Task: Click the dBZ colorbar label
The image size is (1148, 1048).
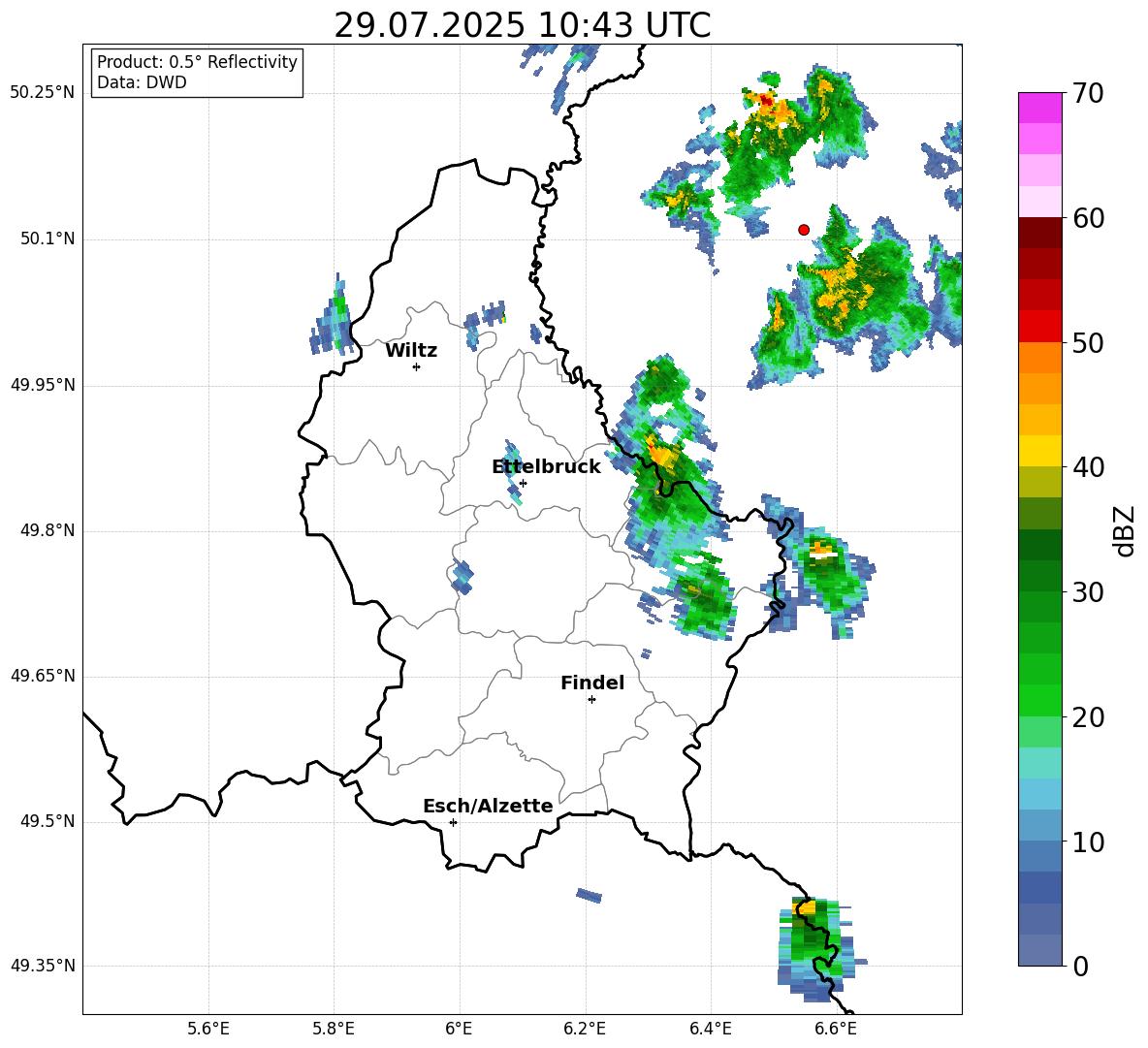Action: [1126, 530]
